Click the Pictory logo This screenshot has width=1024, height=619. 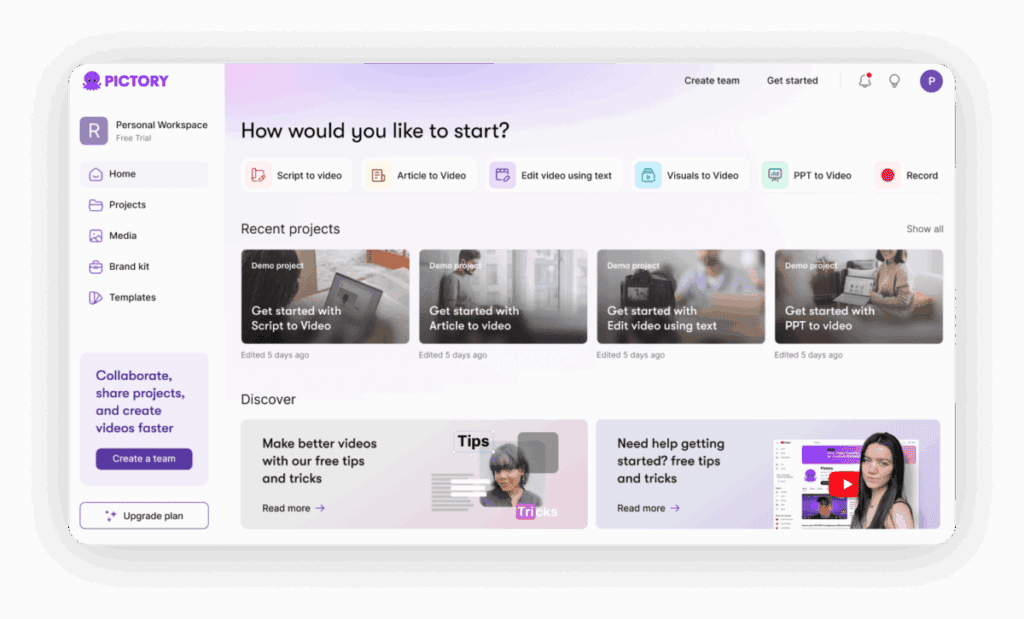(x=126, y=81)
